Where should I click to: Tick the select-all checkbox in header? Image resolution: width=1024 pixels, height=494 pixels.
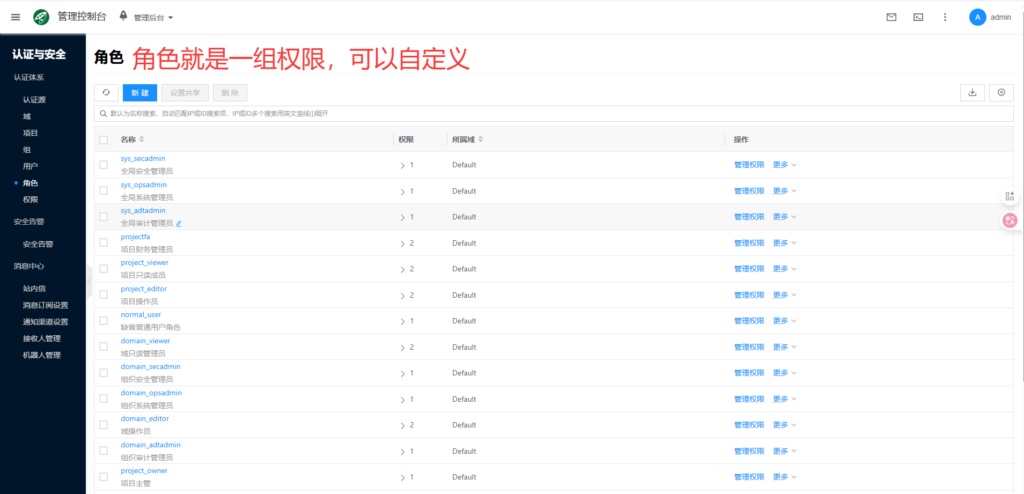pyautogui.click(x=103, y=139)
